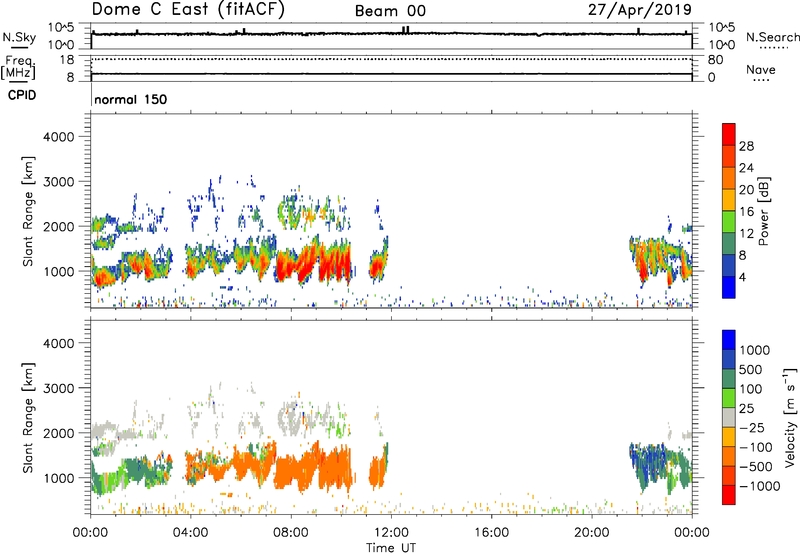Screen dimensions: 800x554
Task: Click the '18' frequency axis tick
Action: tap(67, 60)
